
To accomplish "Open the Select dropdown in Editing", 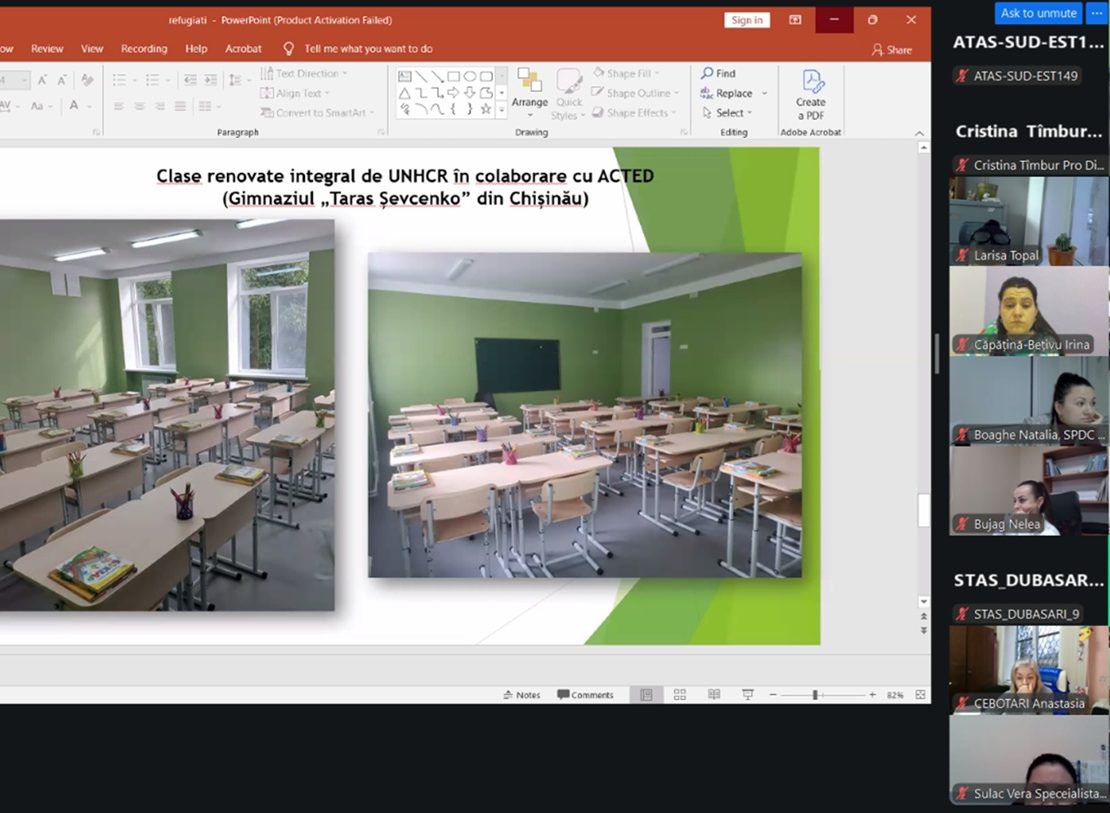I will 729,113.
